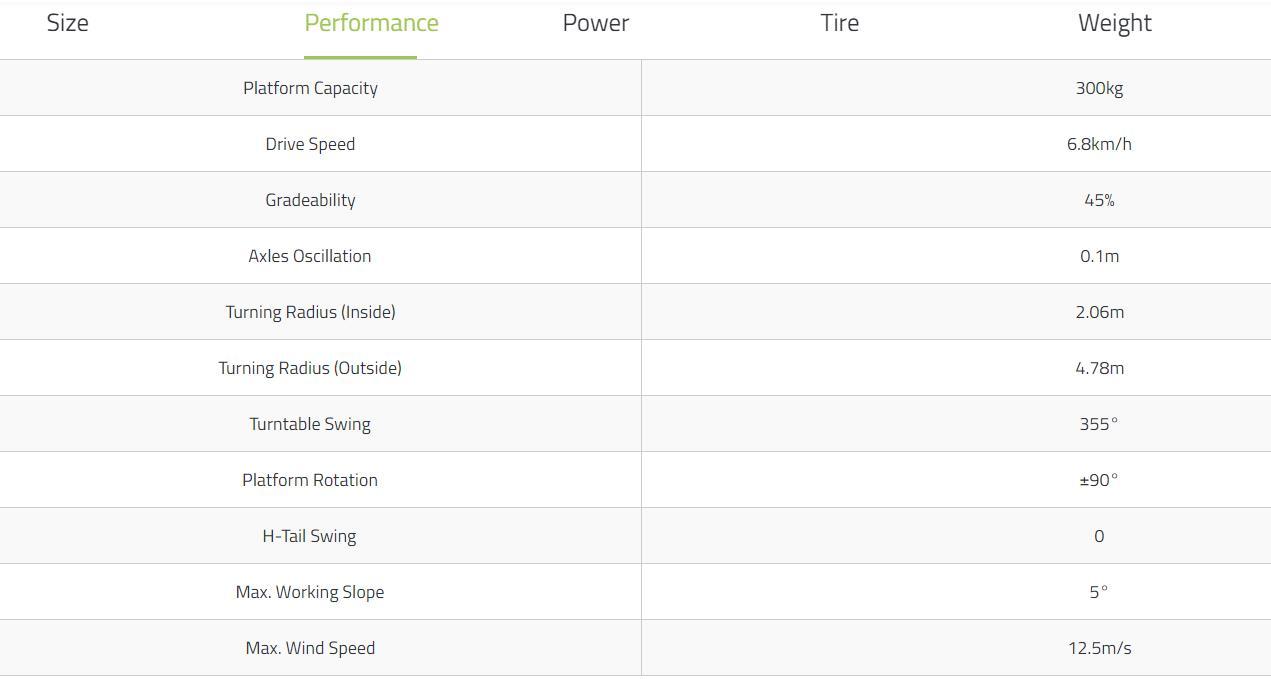Click the Gradeability label

pyautogui.click(x=310, y=200)
